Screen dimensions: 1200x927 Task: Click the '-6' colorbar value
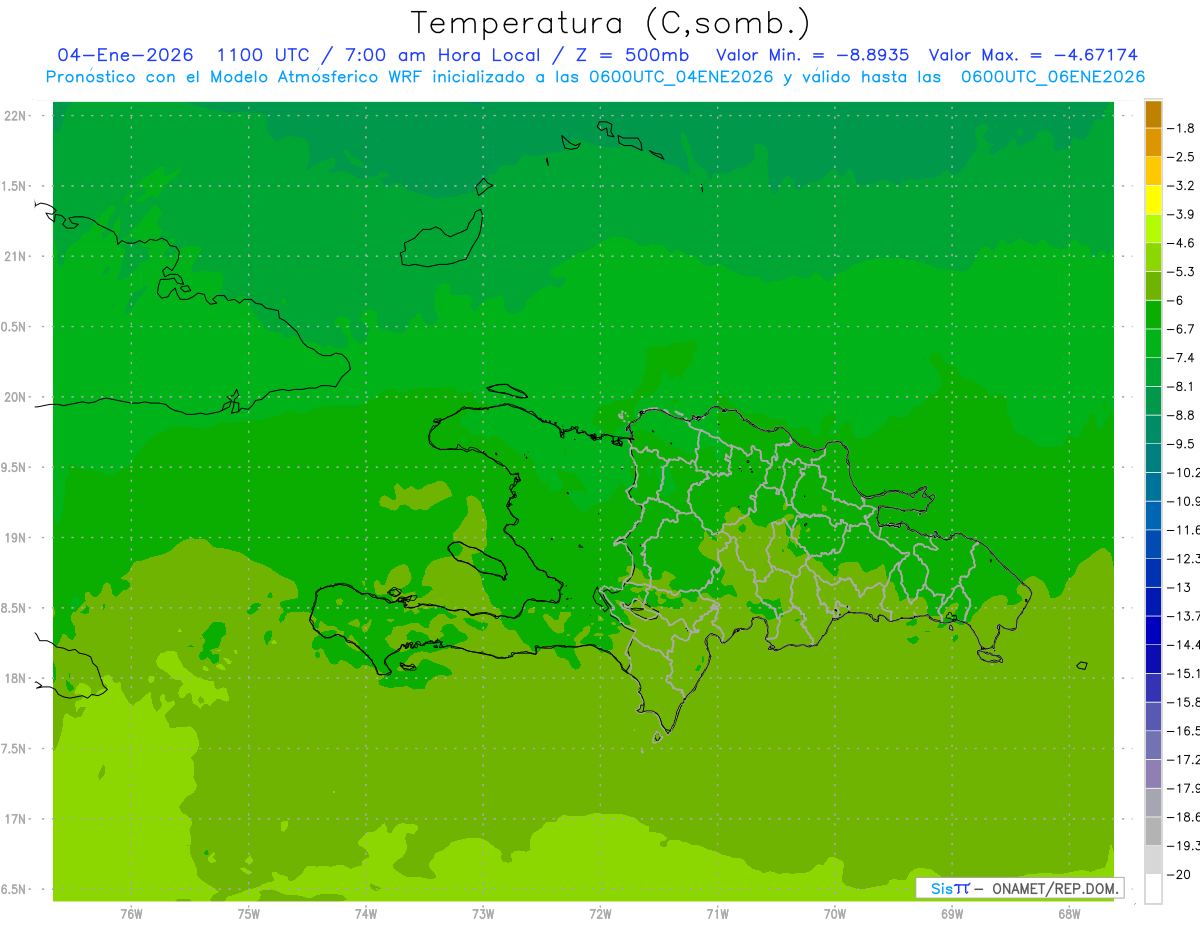tap(1176, 300)
